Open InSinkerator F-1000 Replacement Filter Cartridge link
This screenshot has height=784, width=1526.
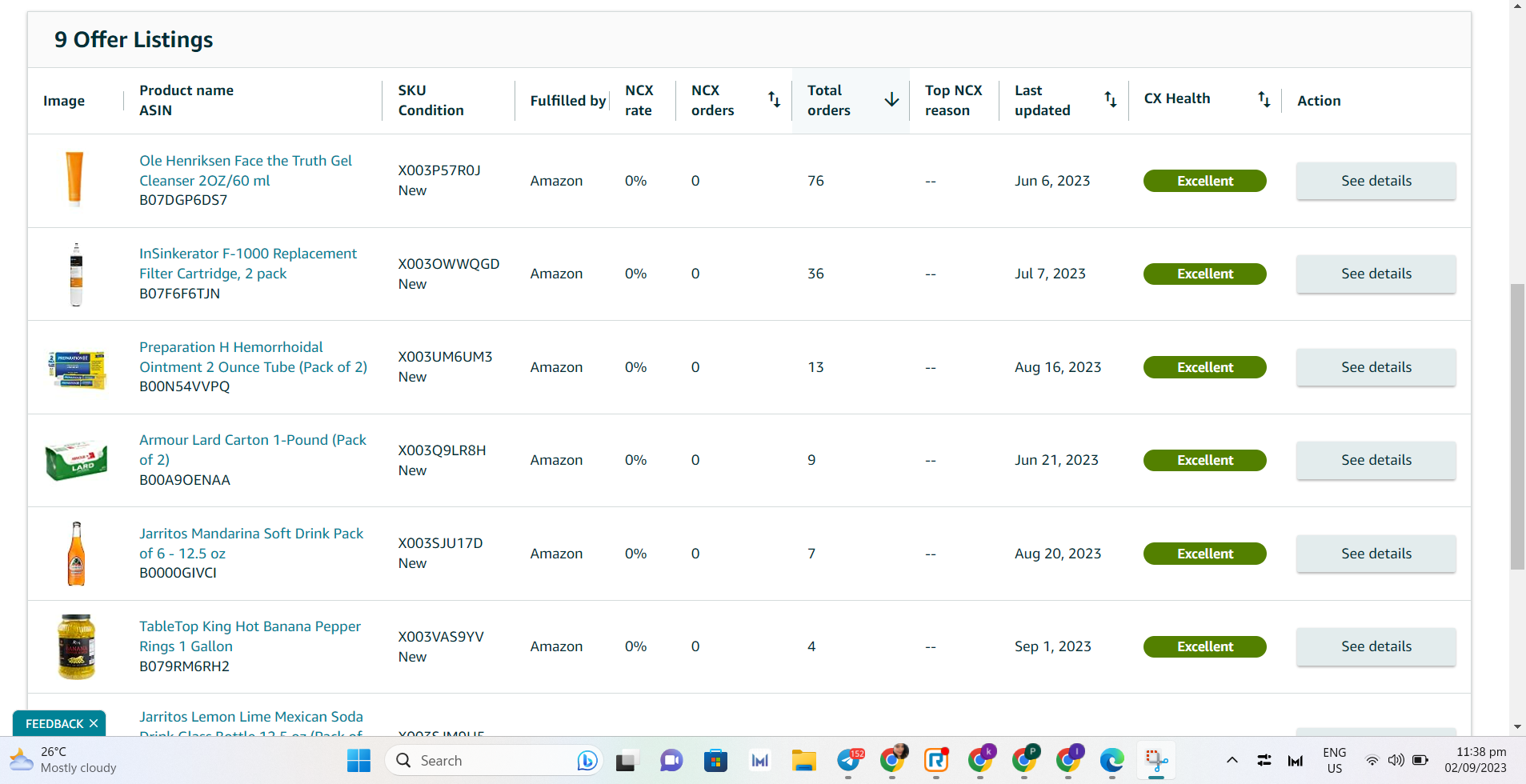pos(248,263)
